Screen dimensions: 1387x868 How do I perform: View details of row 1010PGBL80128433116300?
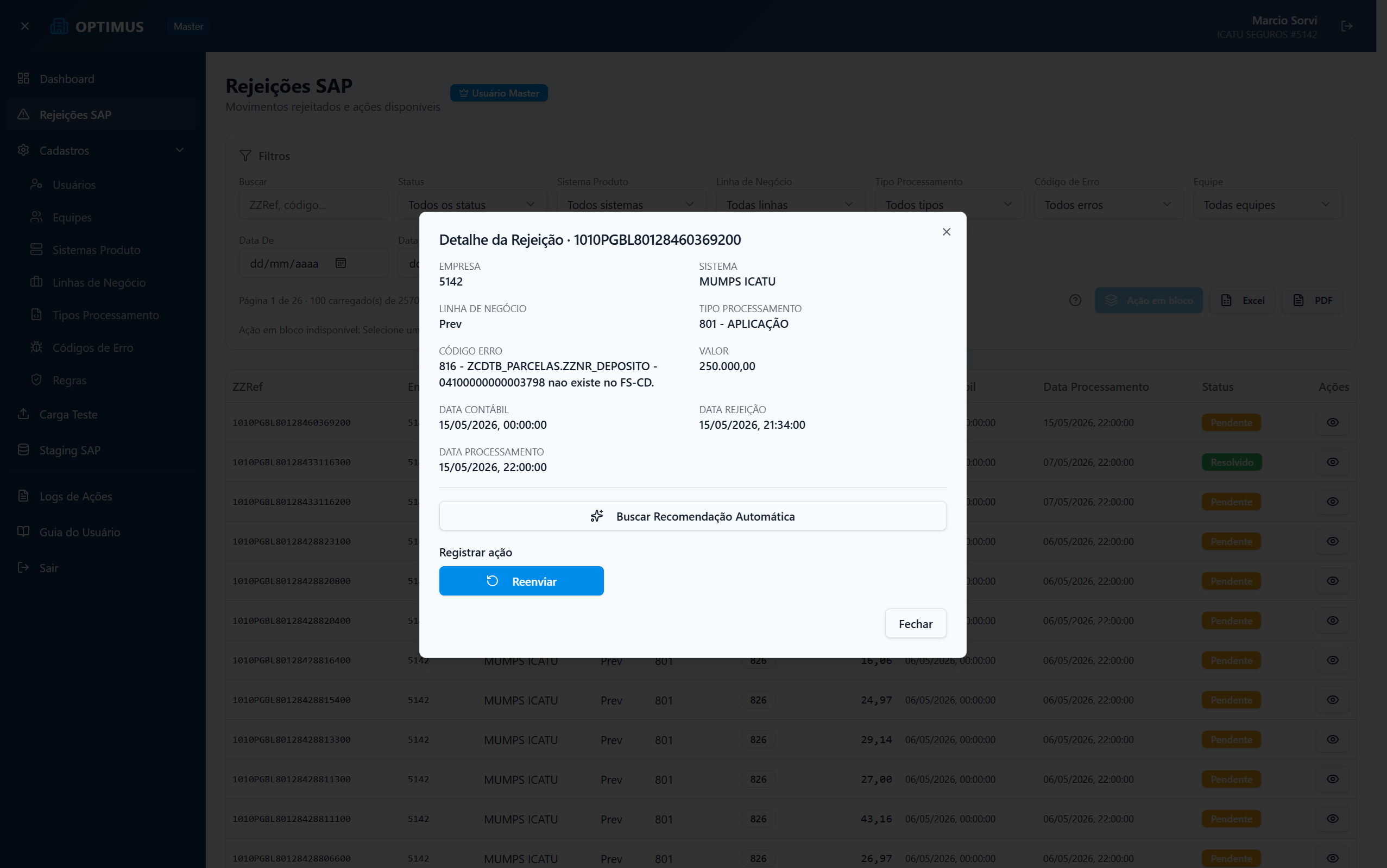[1333, 462]
